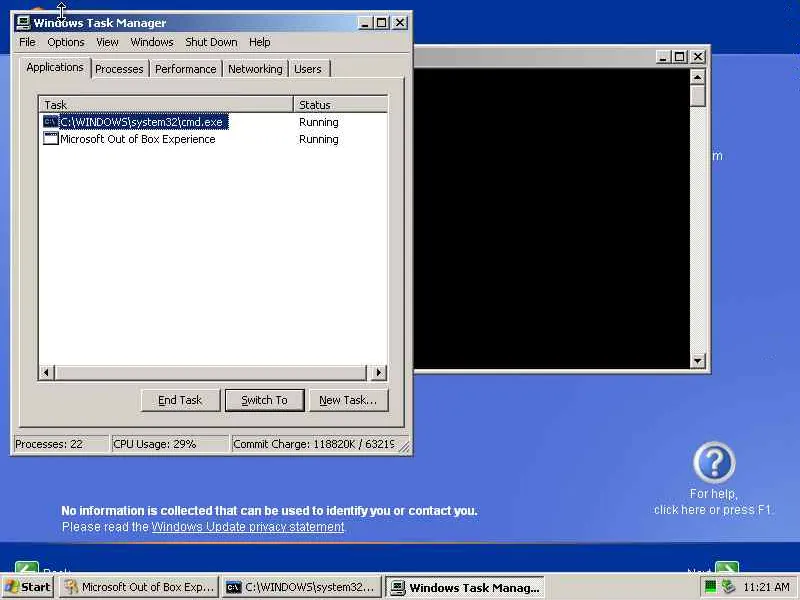This screenshot has height=600, width=800.
Task: Sort by the Status column header
Action: point(340,105)
